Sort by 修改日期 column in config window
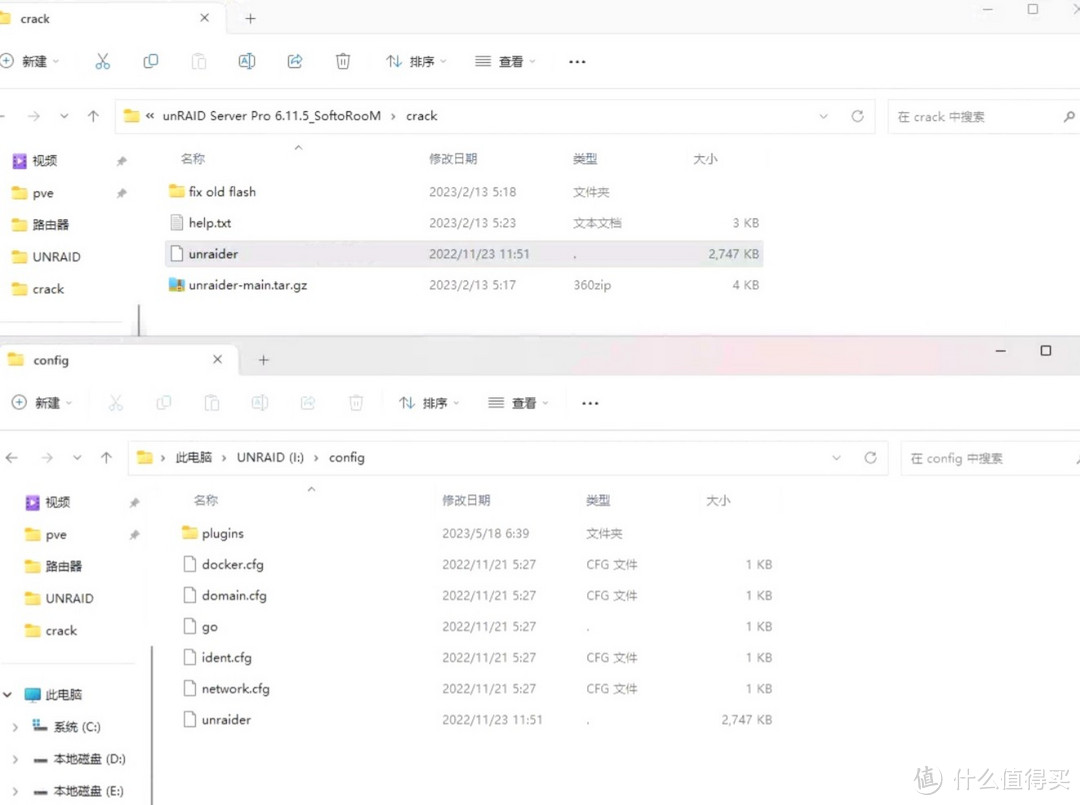 (466, 500)
